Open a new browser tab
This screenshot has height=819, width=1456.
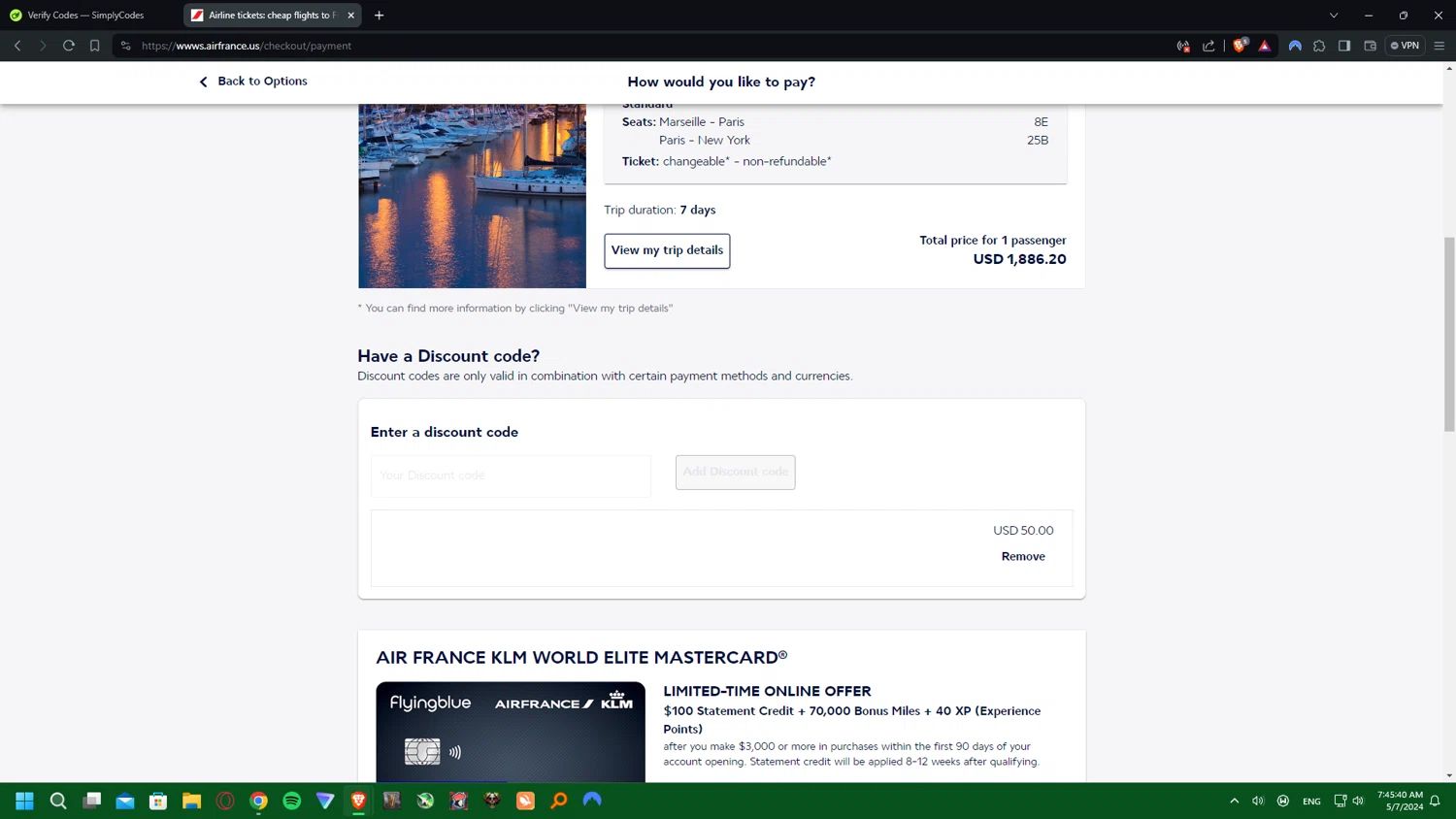[379, 16]
